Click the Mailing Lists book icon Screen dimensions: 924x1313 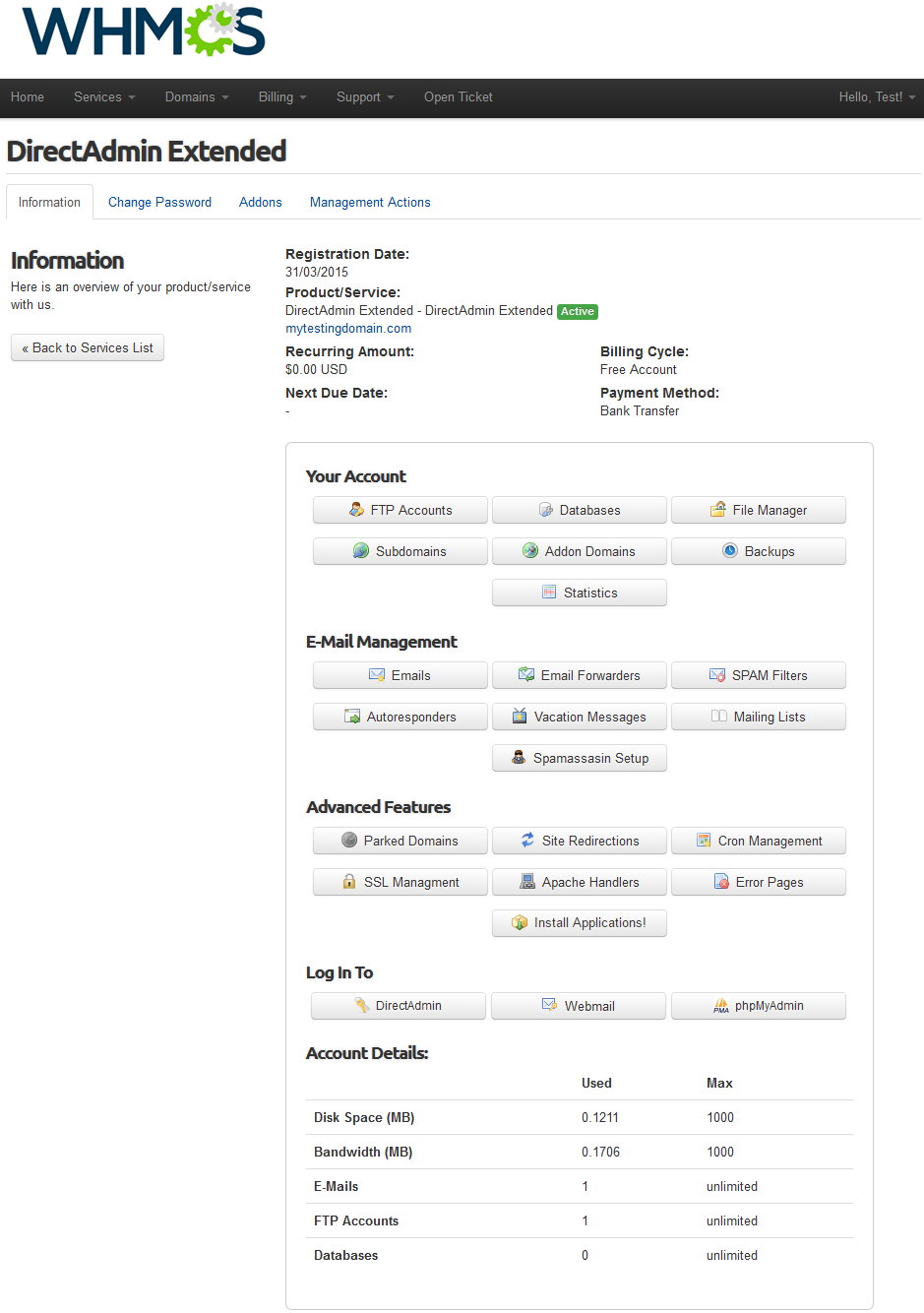tap(719, 717)
